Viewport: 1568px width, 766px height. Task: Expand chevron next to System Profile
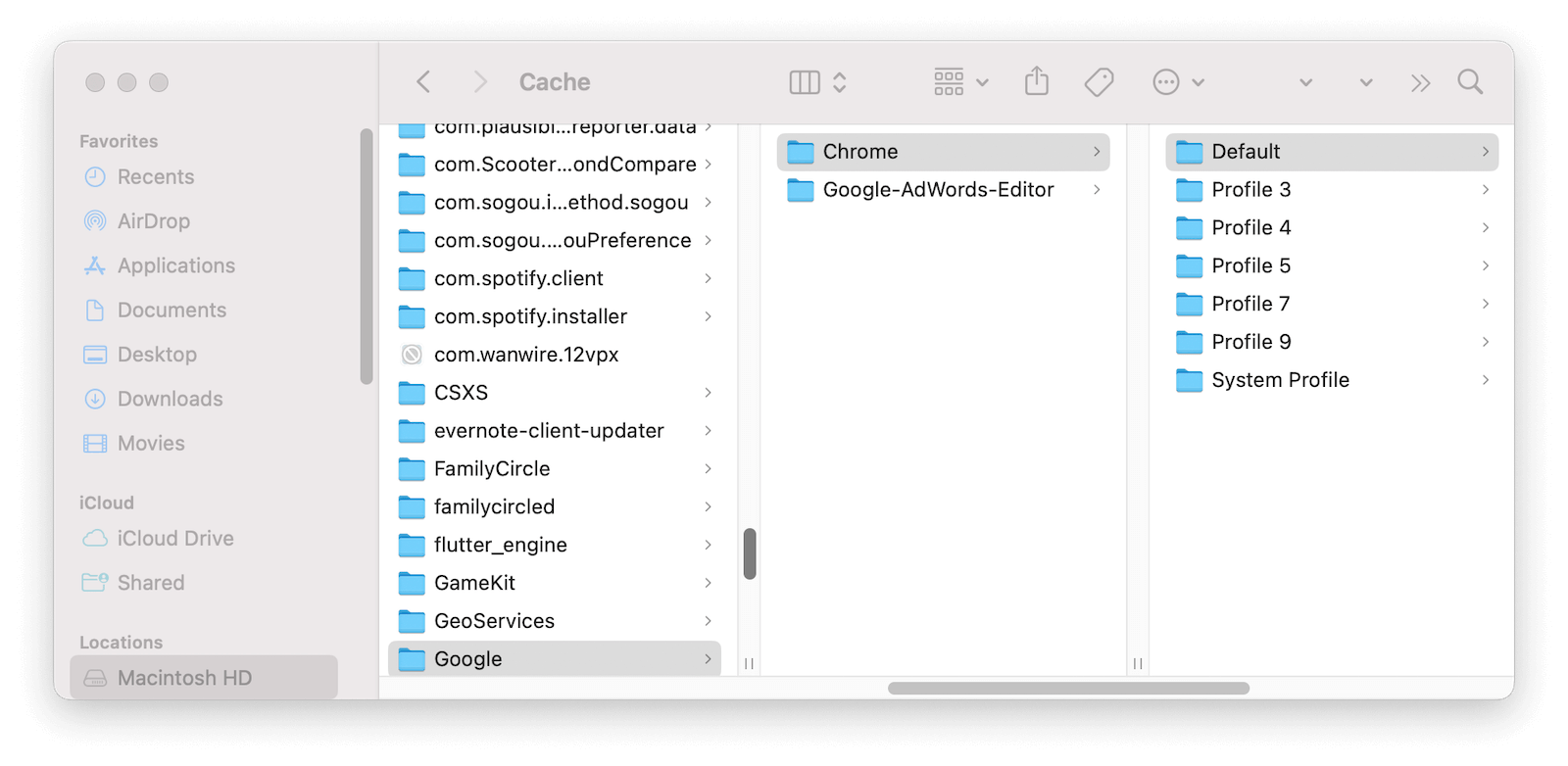coord(1486,380)
